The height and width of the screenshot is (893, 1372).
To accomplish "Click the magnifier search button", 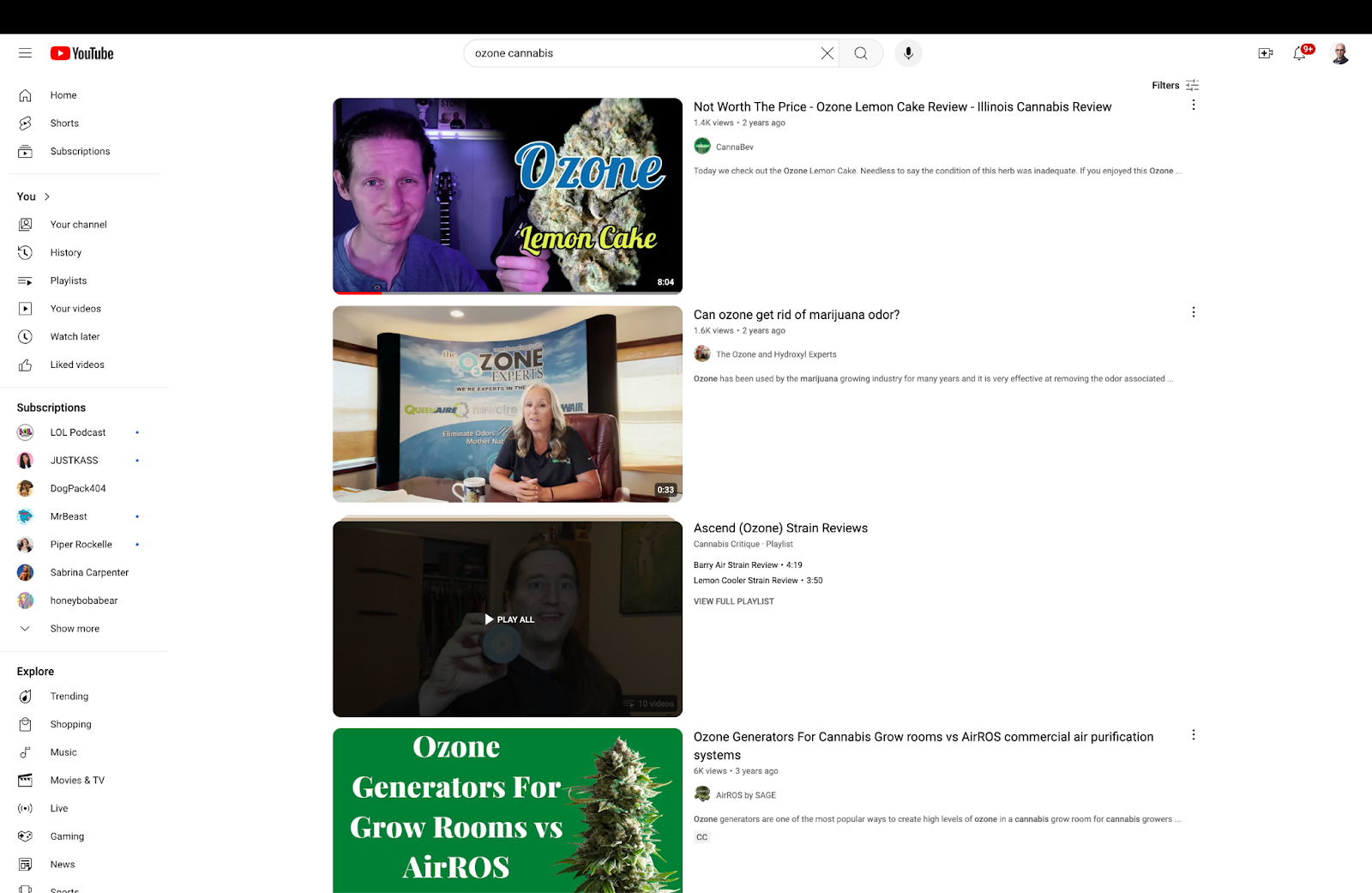I will click(x=861, y=53).
